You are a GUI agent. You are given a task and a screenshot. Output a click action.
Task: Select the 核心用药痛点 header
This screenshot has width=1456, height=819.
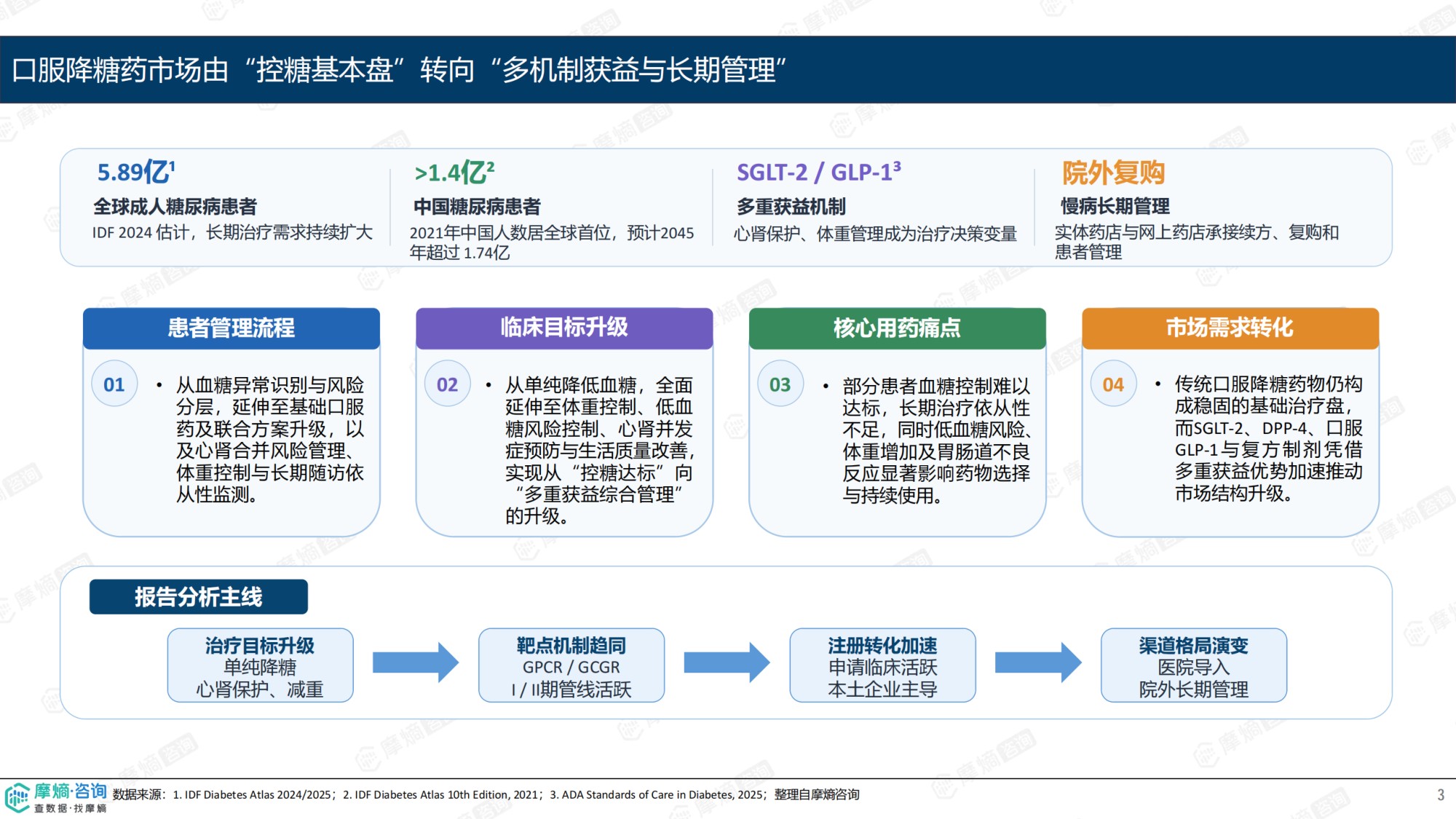[x=897, y=328]
